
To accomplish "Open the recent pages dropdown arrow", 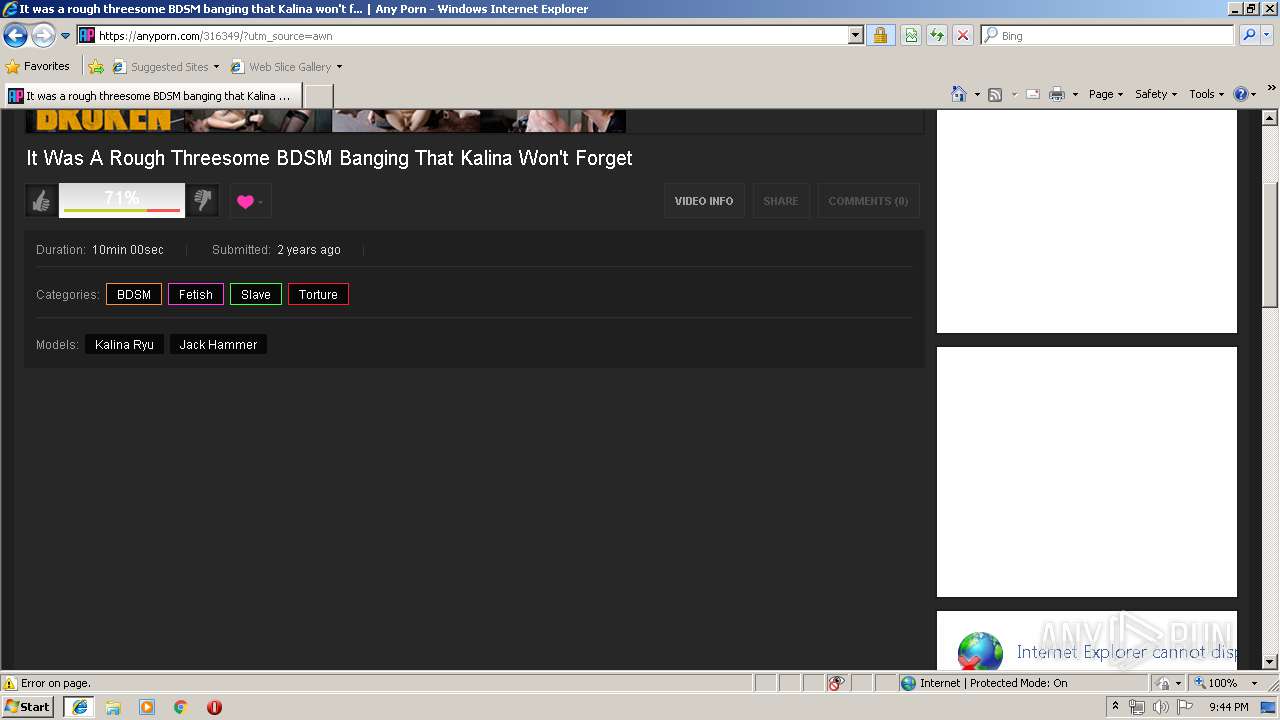I will coord(66,36).
